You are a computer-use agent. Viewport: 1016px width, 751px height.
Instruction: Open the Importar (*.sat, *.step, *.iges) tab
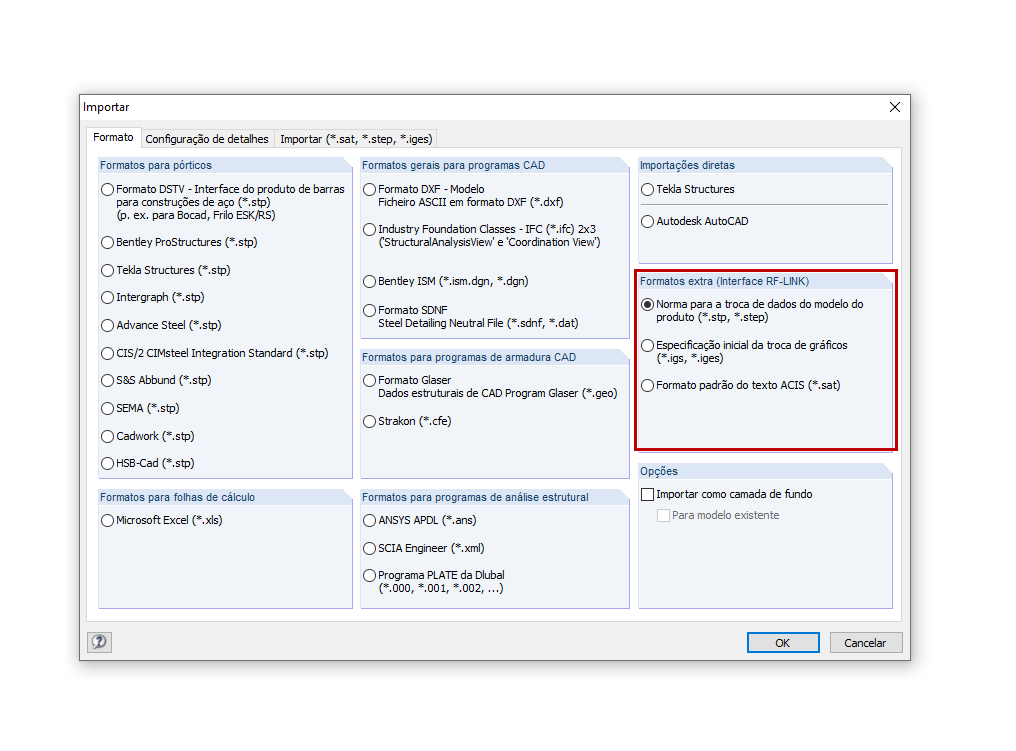pyautogui.click(x=356, y=139)
